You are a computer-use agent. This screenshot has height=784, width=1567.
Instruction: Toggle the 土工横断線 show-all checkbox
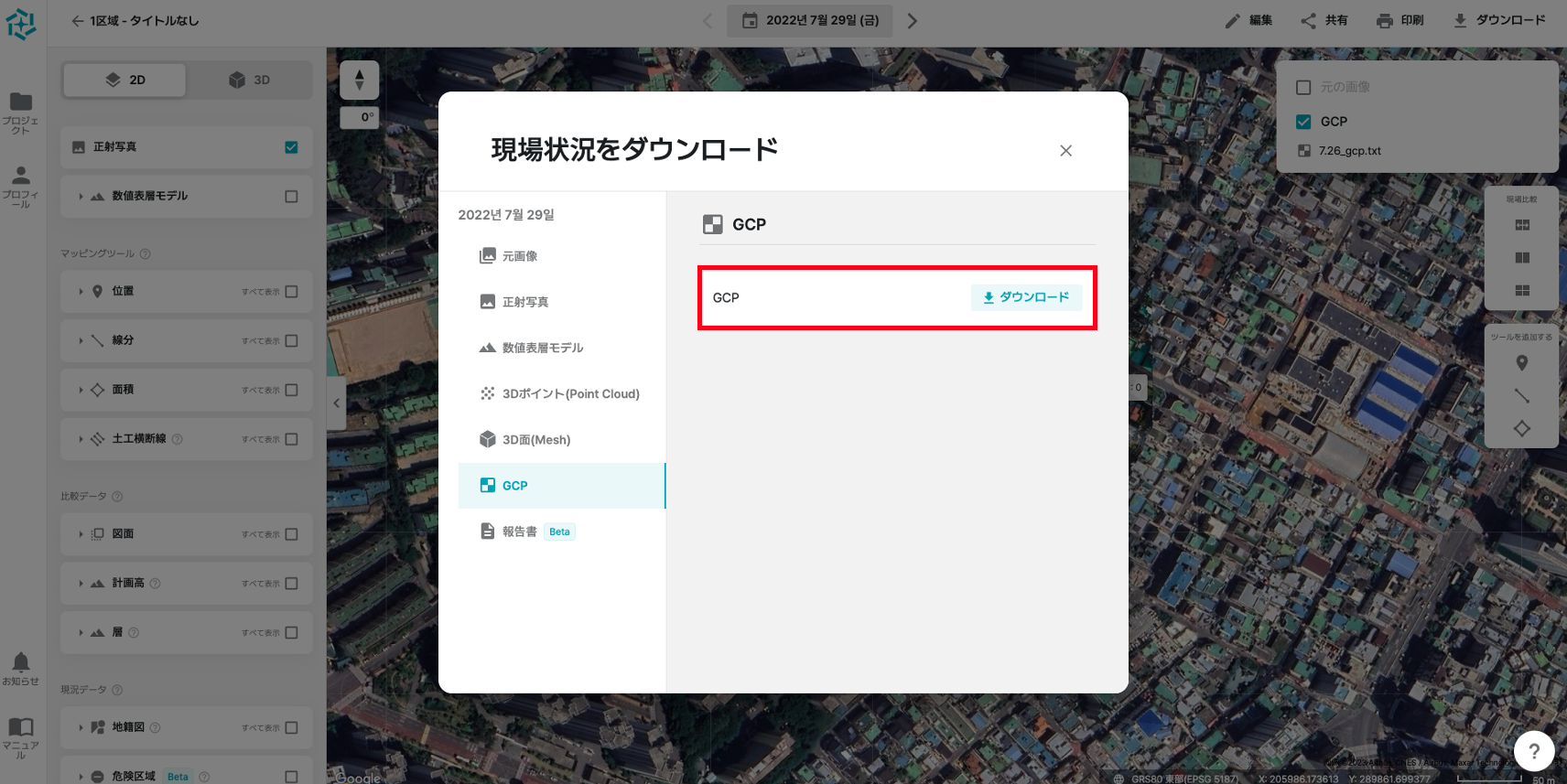[291, 440]
